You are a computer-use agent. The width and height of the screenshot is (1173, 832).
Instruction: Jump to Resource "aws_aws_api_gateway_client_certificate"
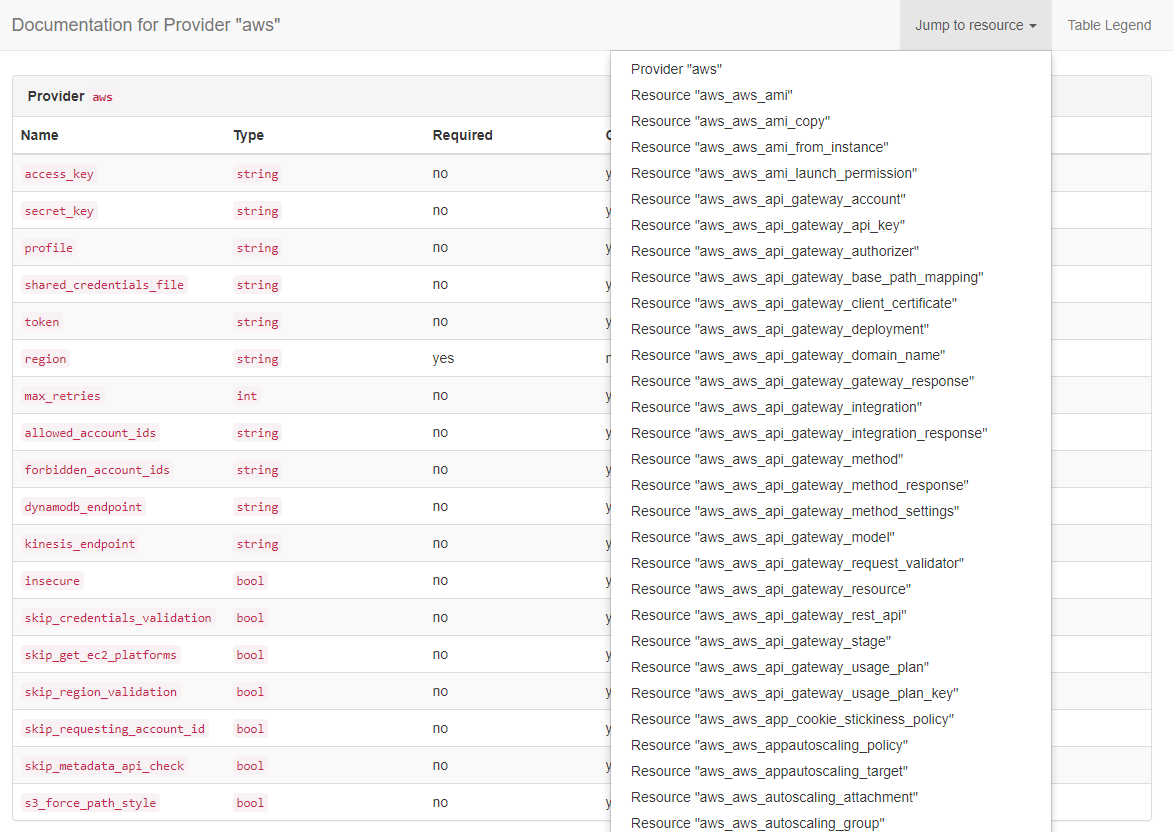pyautogui.click(x=830, y=303)
